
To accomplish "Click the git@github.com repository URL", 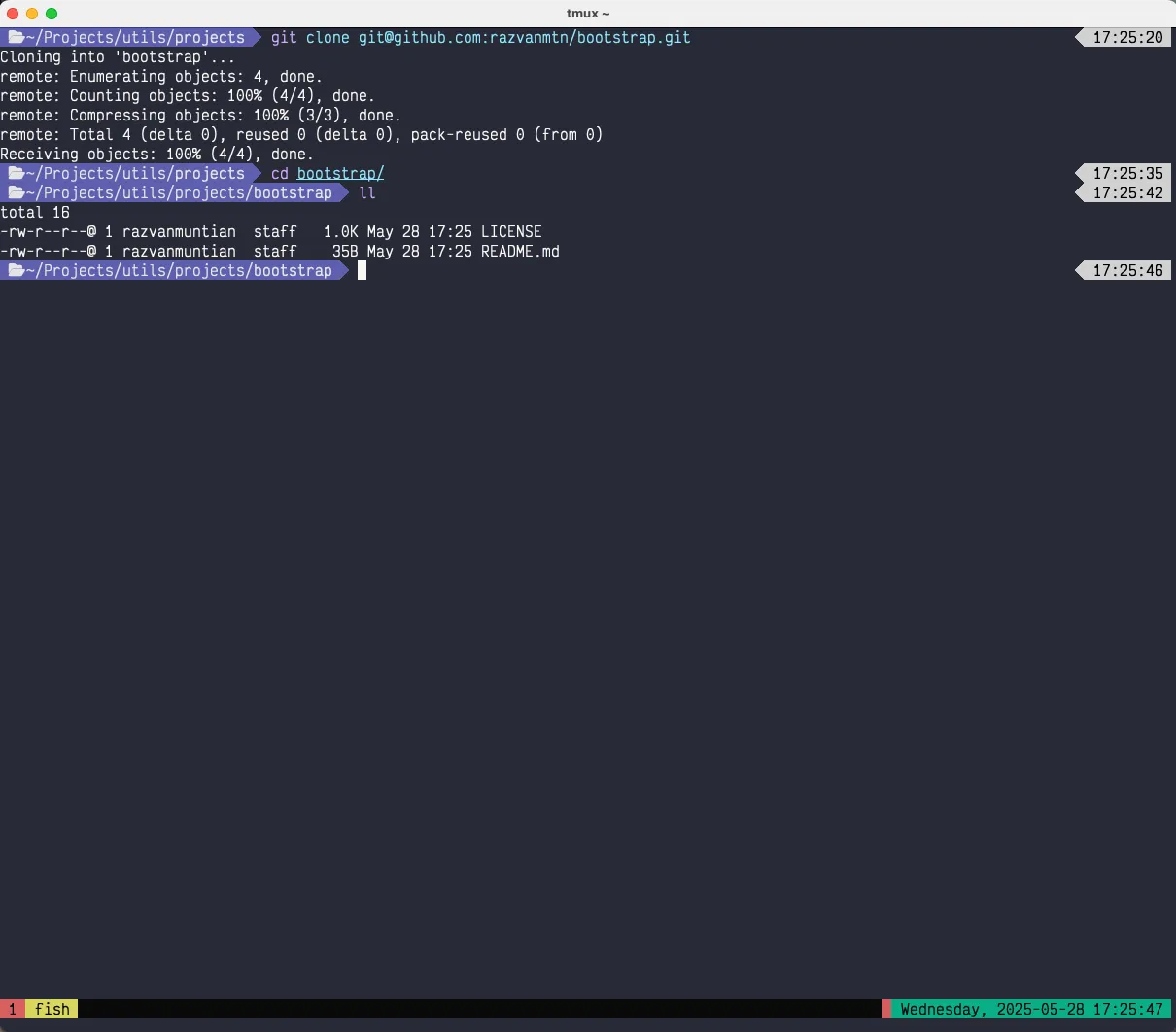I will pos(524,38).
